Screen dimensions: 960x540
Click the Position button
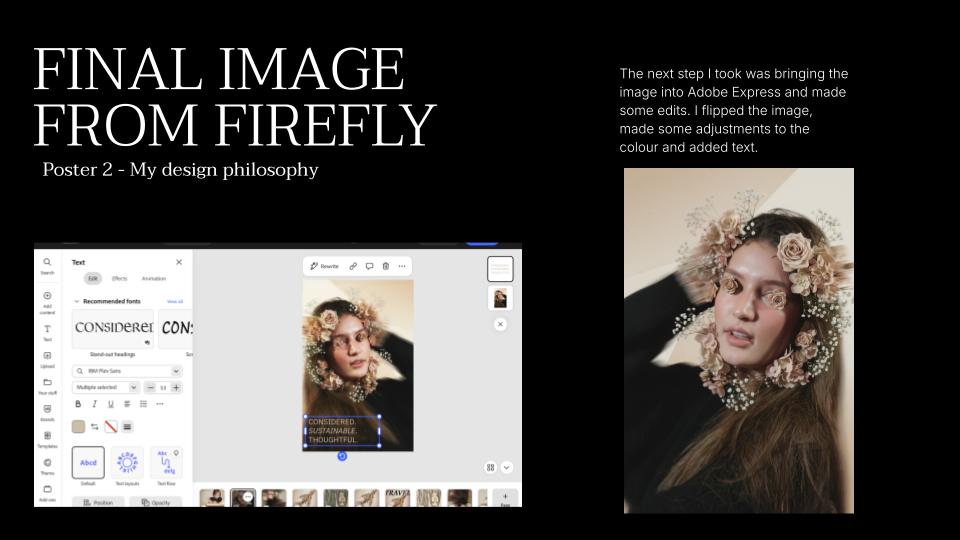click(x=98, y=502)
